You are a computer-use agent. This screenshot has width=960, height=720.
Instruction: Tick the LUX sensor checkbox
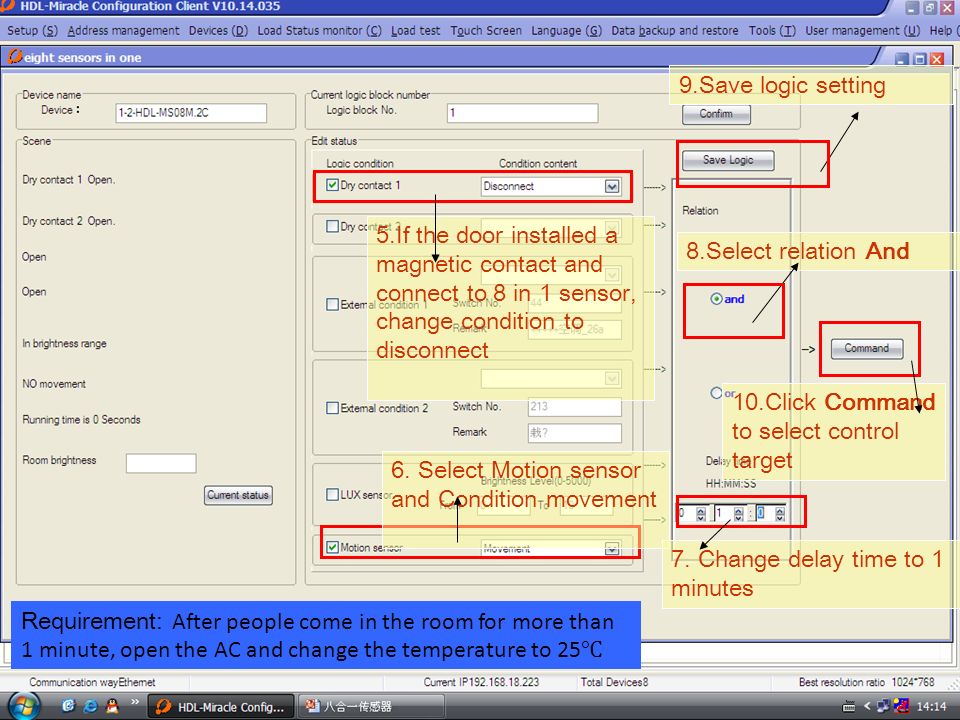tap(332, 494)
